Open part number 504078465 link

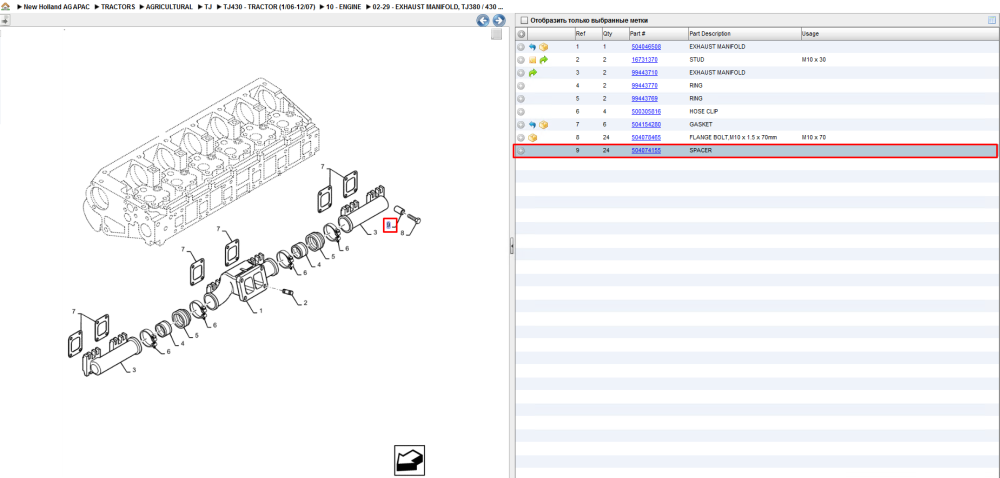click(645, 138)
